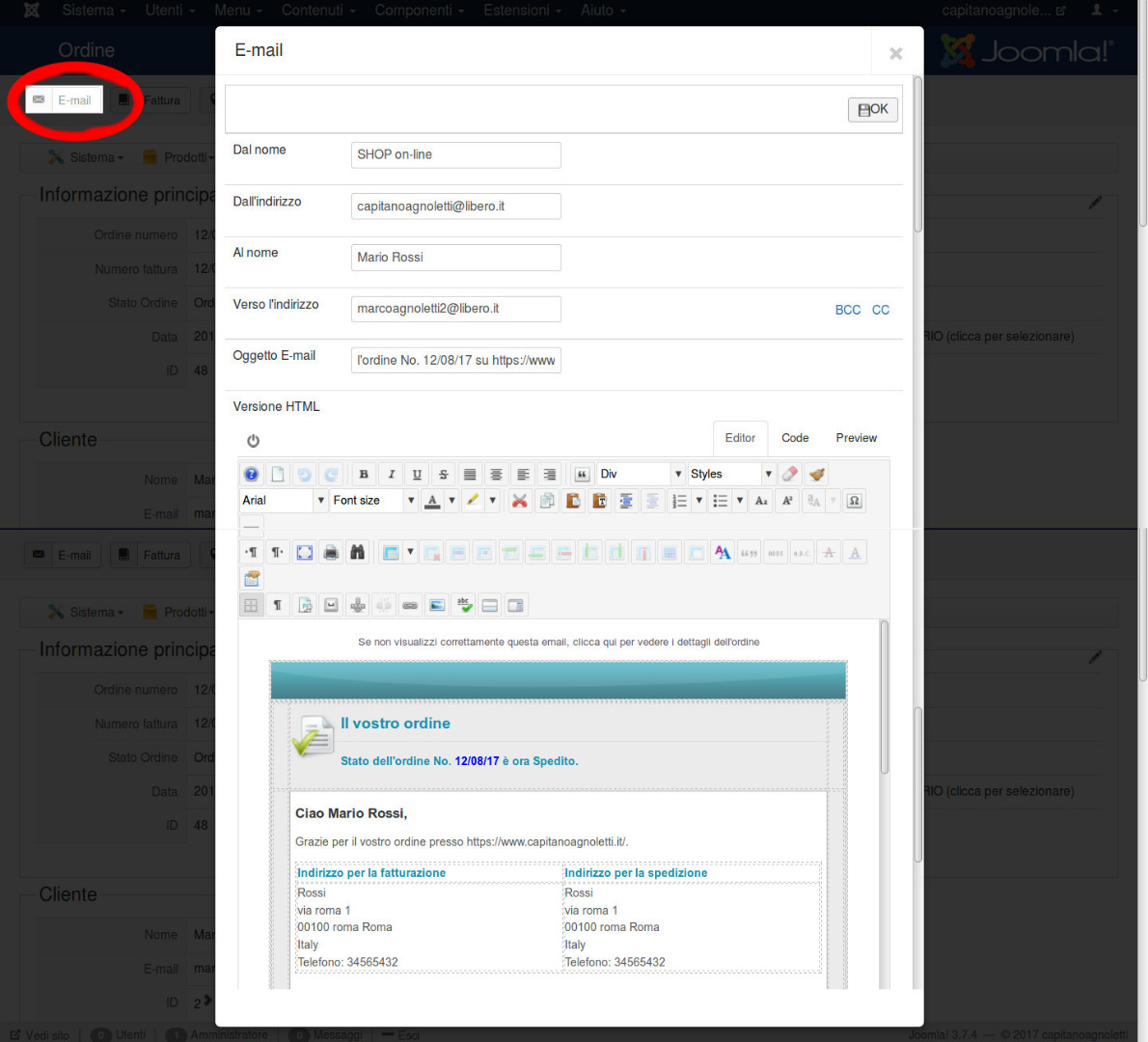Click the colored AA style icon
This screenshot has width=1148, height=1042.
(x=723, y=553)
